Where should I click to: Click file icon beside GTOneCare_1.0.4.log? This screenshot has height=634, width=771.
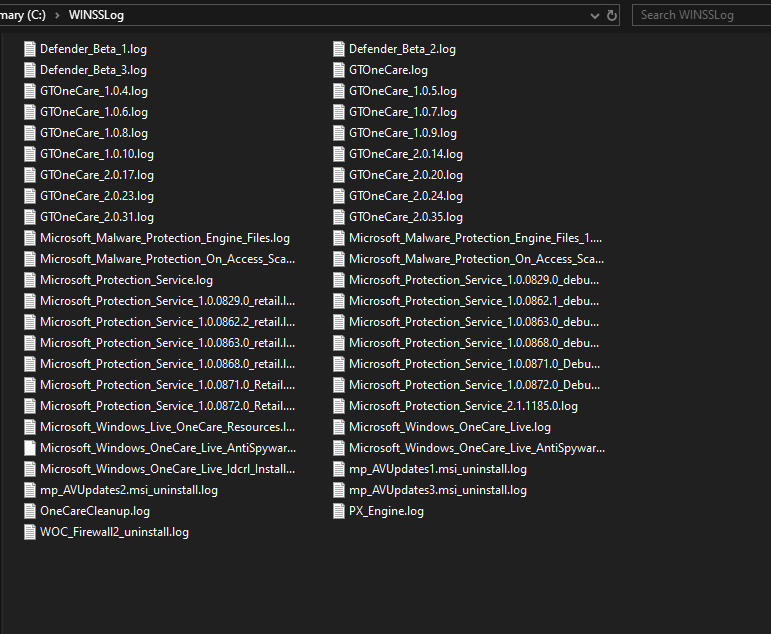30,91
